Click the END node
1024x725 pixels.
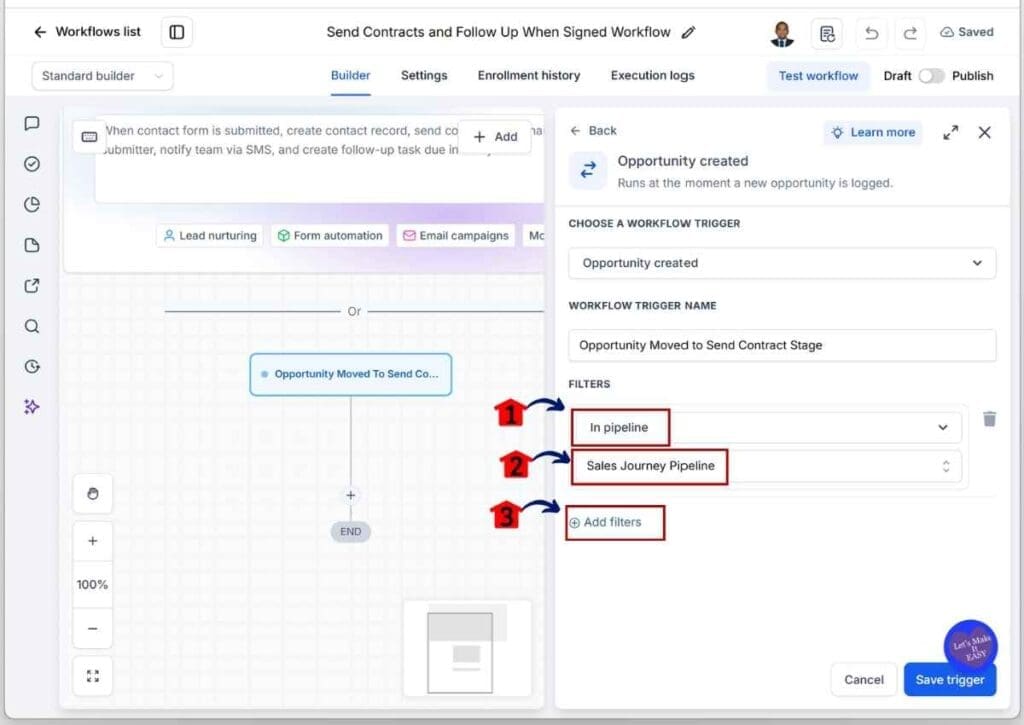pos(351,532)
